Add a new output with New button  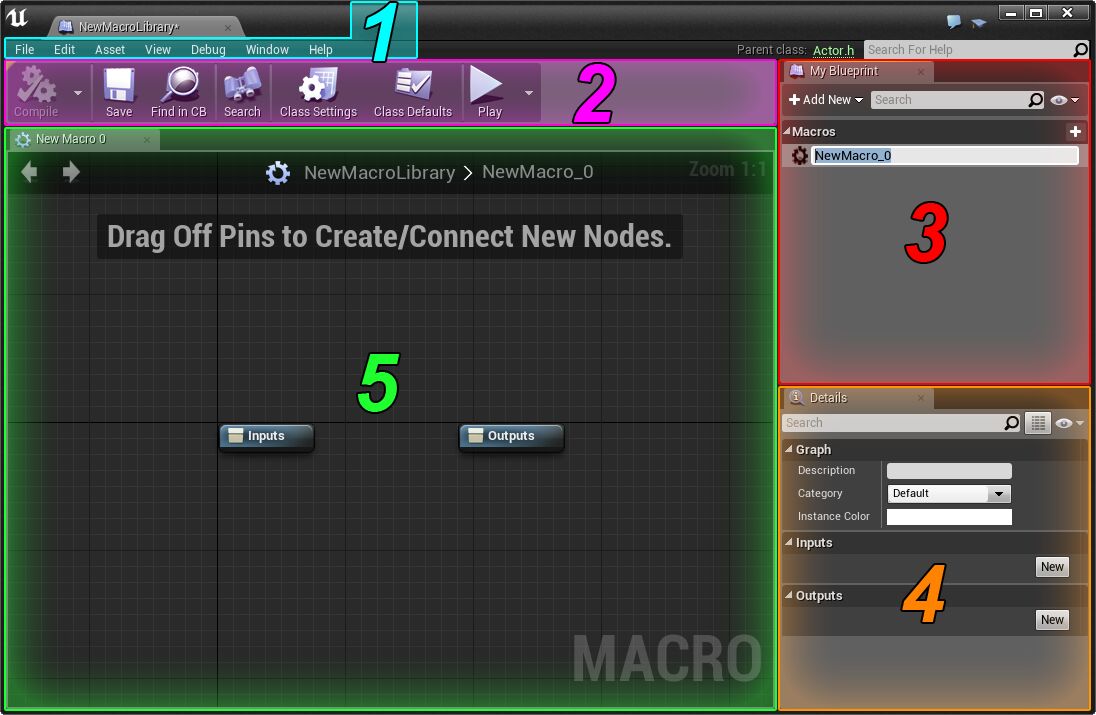tap(1052, 620)
